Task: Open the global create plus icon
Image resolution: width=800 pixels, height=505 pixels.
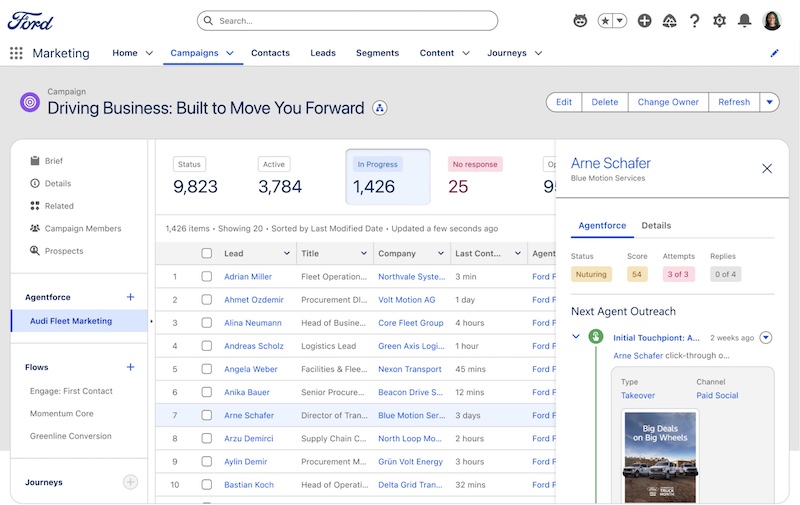Action: [x=644, y=21]
